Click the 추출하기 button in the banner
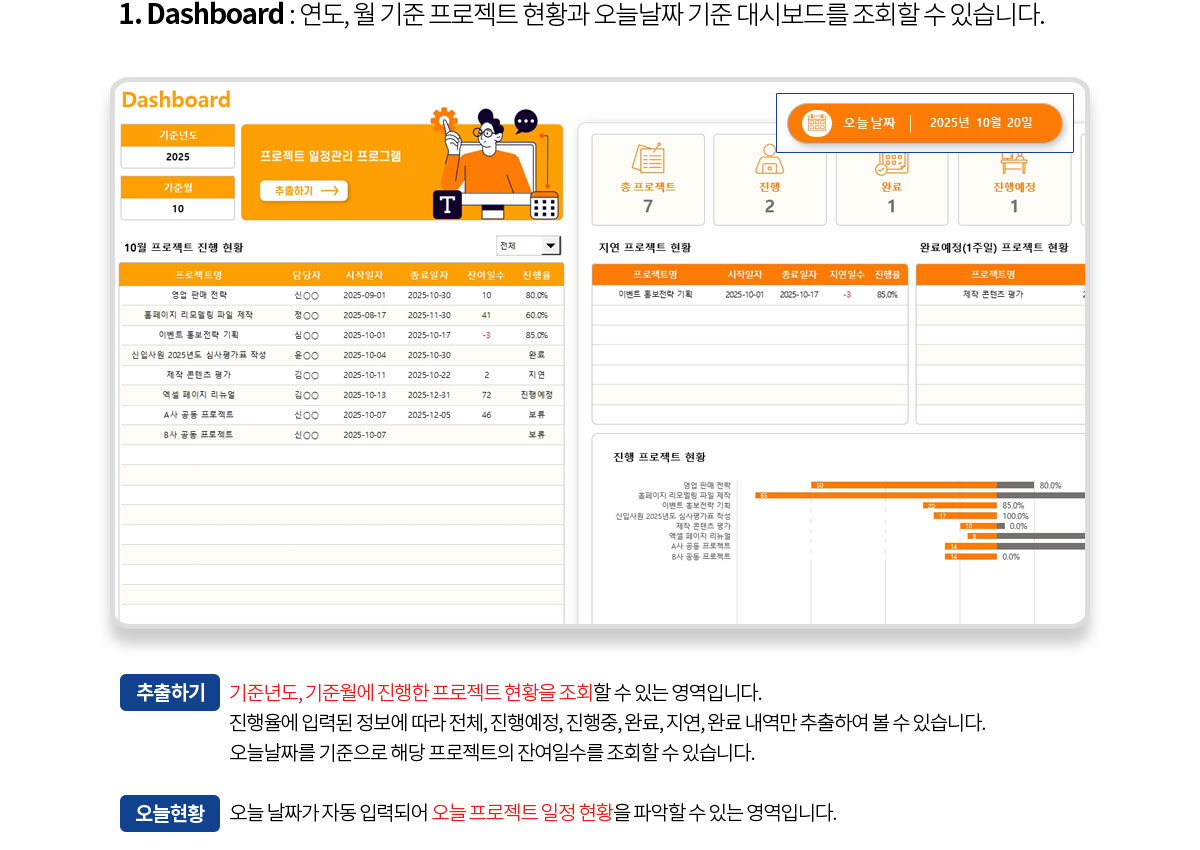Image resolution: width=1200 pixels, height=850 pixels. [304, 190]
